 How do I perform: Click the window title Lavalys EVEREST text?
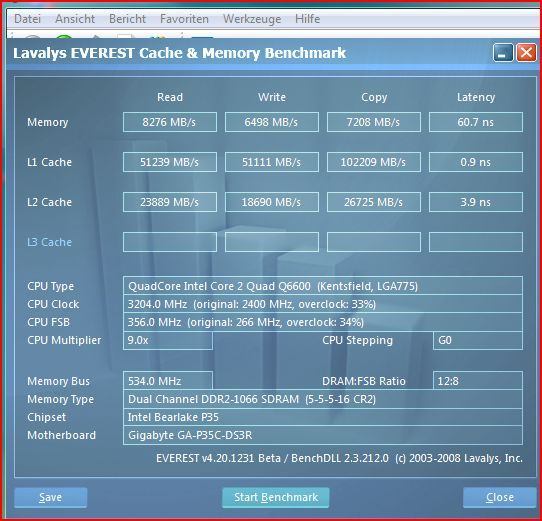179,53
